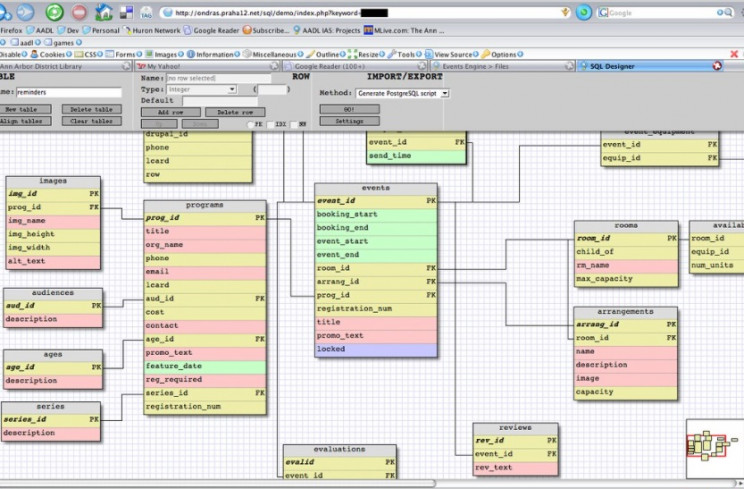
Task: Click the red stop loading button
Action: [79, 12]
